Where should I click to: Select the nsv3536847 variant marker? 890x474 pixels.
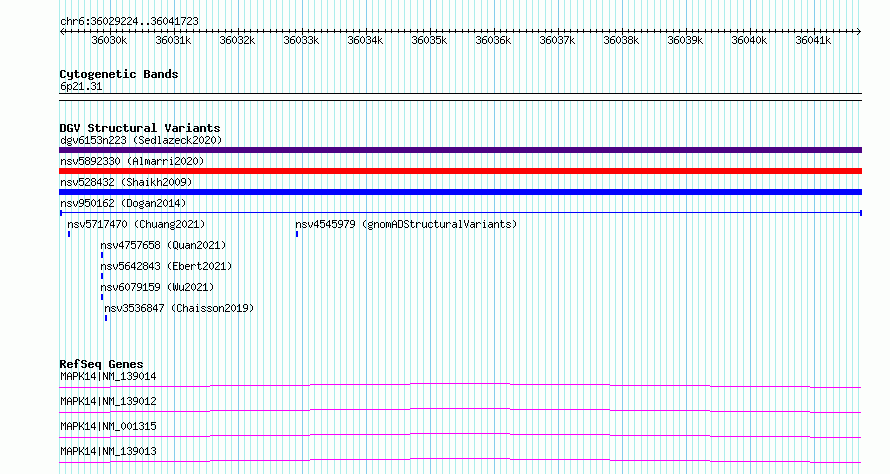pyautogui.click(x=106, y=318)
